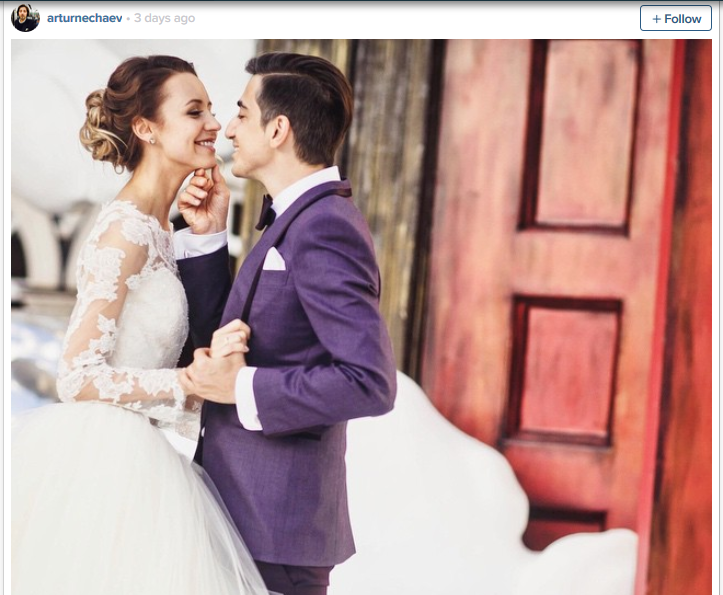Click the arturnechaev profile avatar
This screenshot has height=595, width=723.
[x=25, y=18]
